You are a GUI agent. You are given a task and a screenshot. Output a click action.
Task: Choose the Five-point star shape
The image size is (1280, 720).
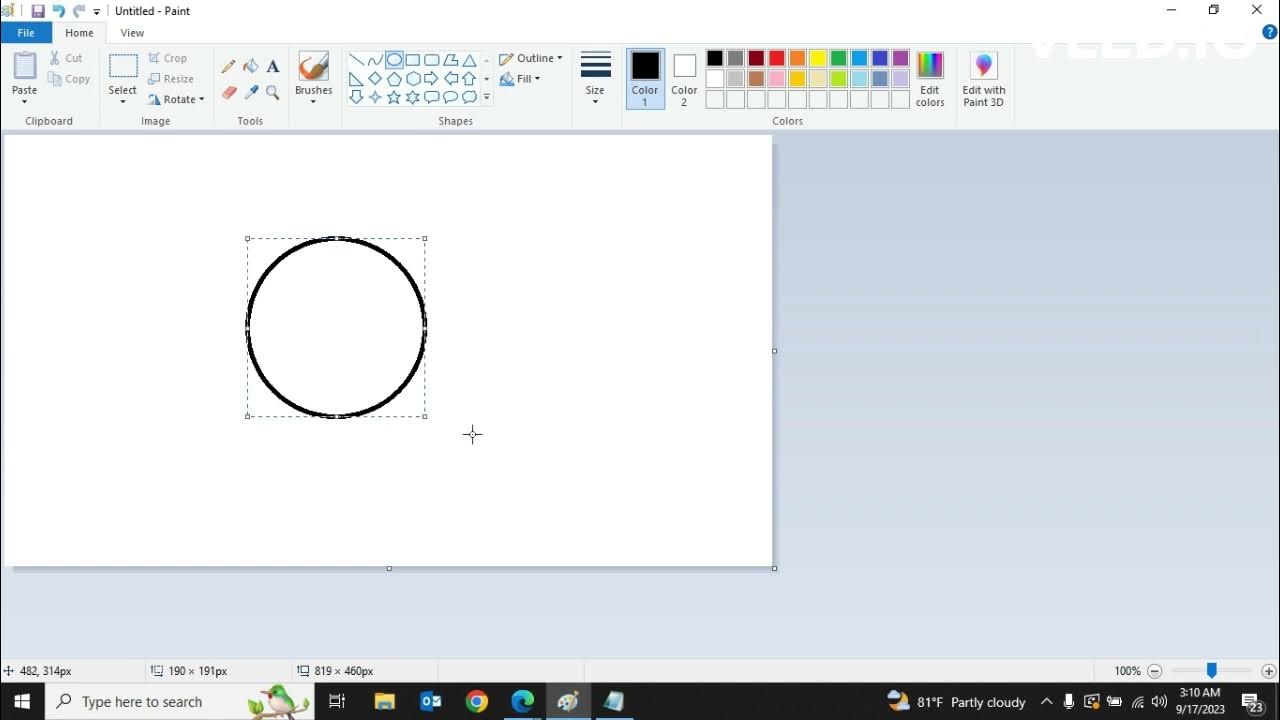tap(394, 97)
